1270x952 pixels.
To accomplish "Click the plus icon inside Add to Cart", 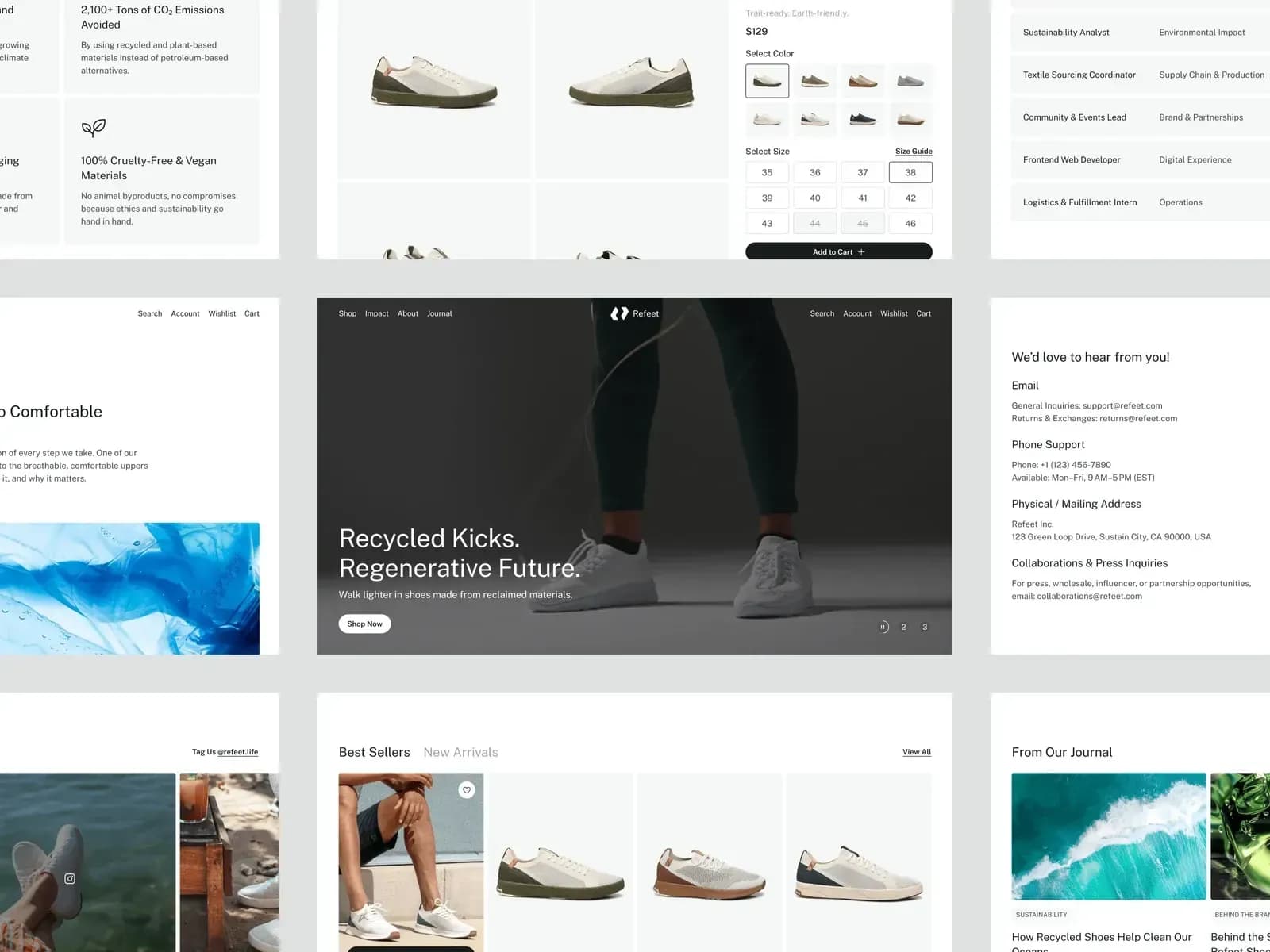I will [860, 251].
